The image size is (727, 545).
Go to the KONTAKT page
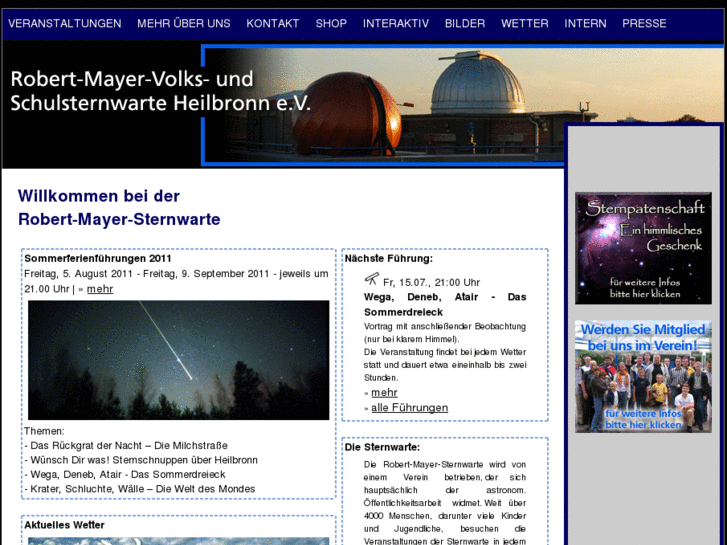click(x=273, y=24)
